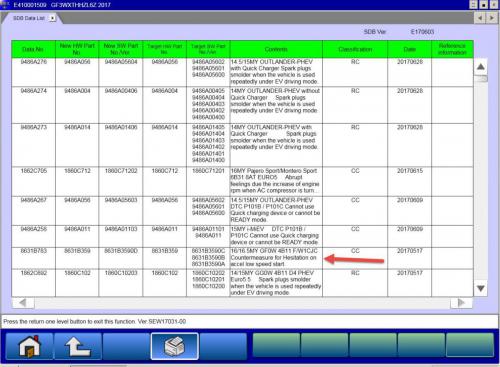This screenshot has width=500, height=367.
Task: Click the Contents column header
Action: click(x=276, y=49)
